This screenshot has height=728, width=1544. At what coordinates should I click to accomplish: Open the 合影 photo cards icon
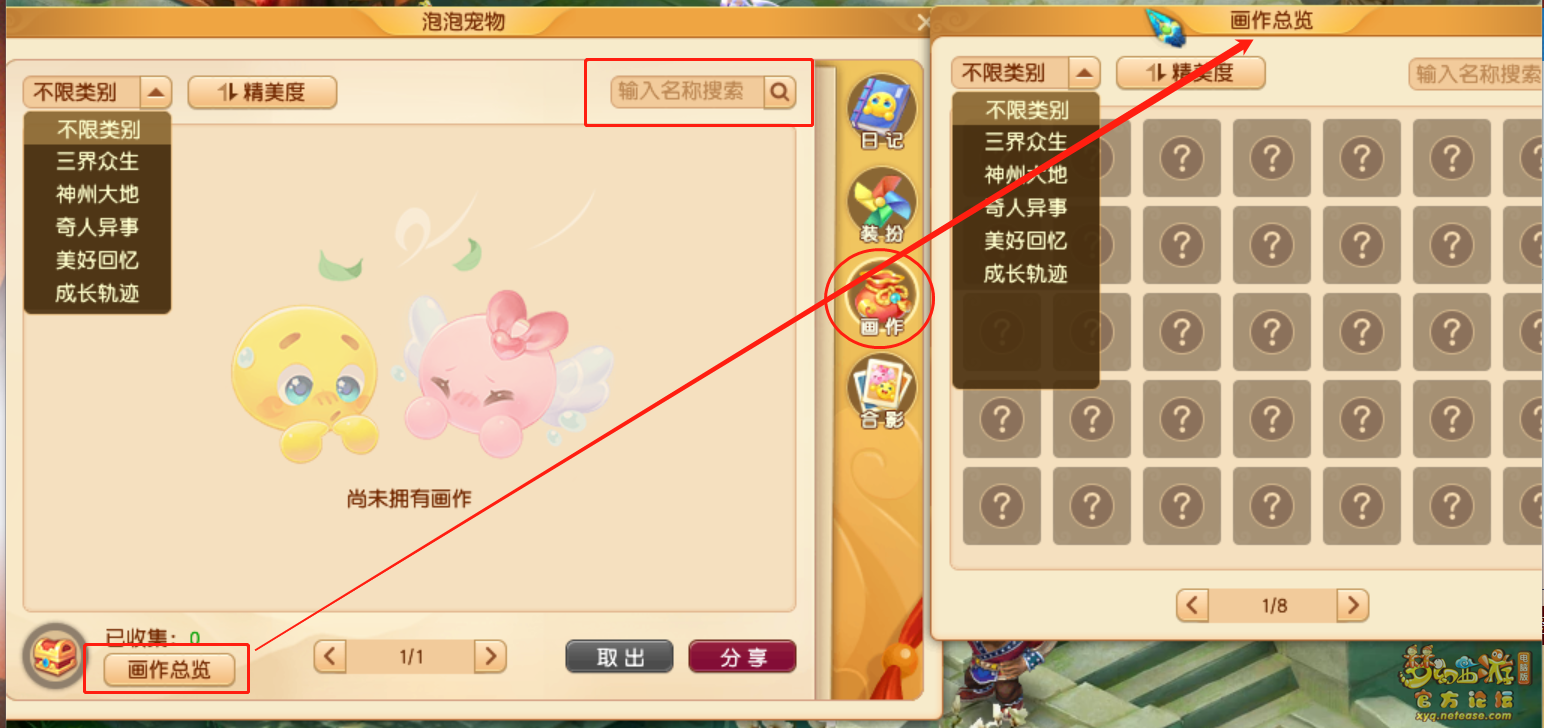click(882, 391)
